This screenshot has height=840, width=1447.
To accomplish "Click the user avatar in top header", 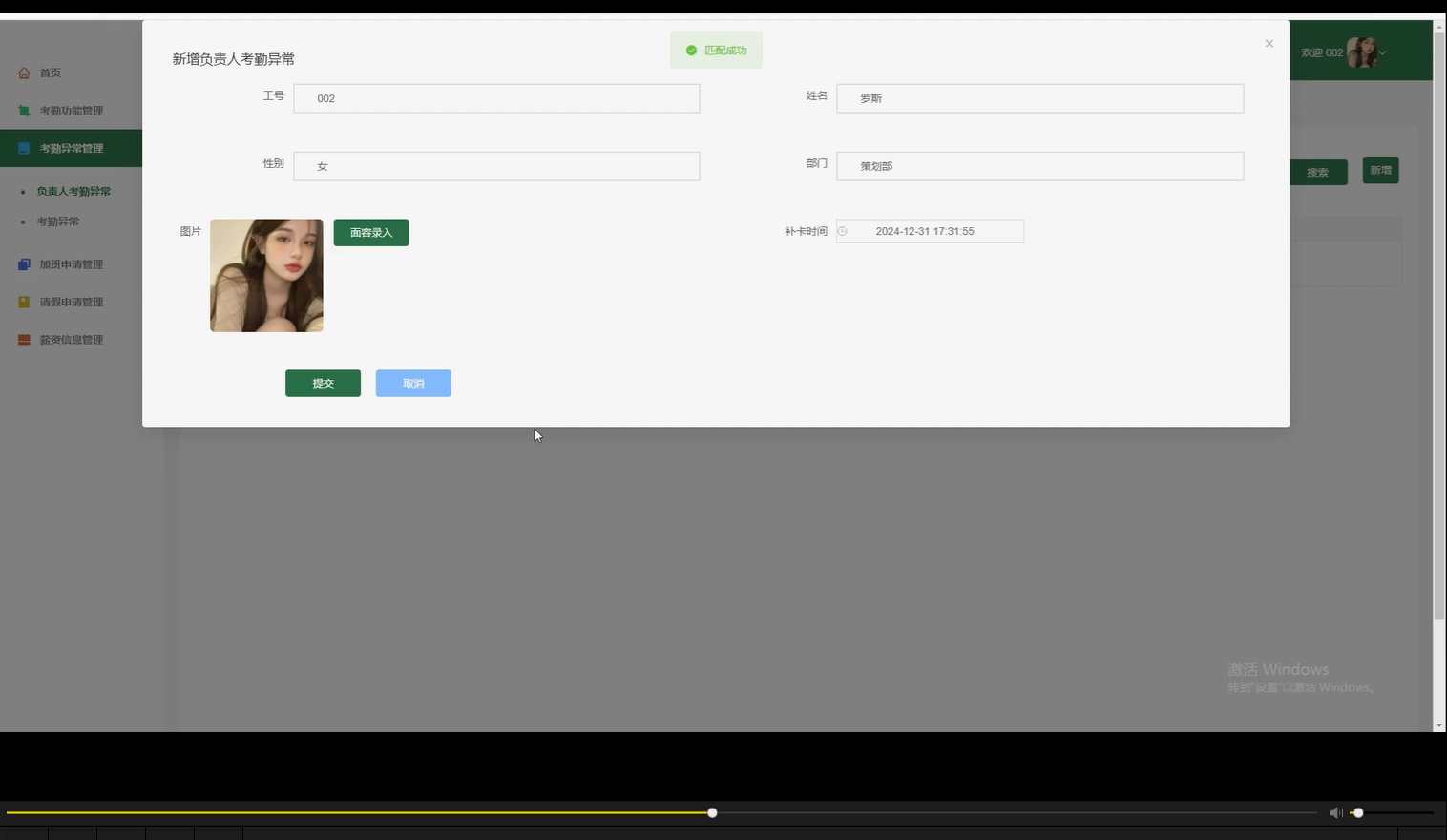I will point(1361,52).
